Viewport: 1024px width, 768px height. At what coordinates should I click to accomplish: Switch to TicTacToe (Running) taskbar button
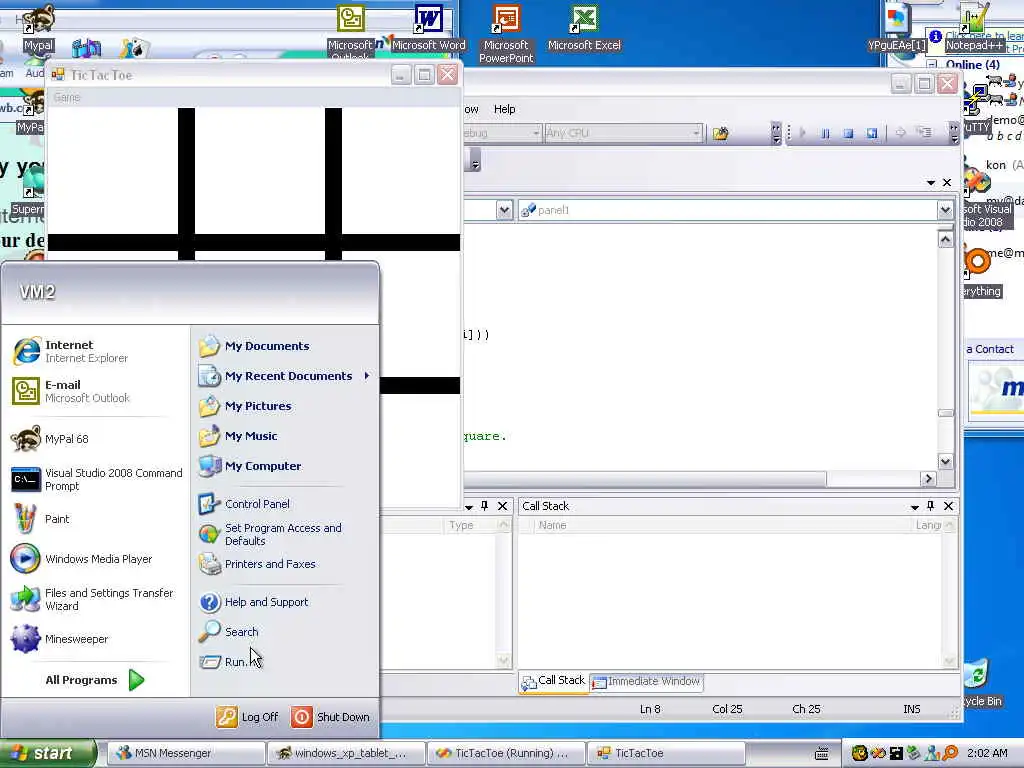(506, 753)
